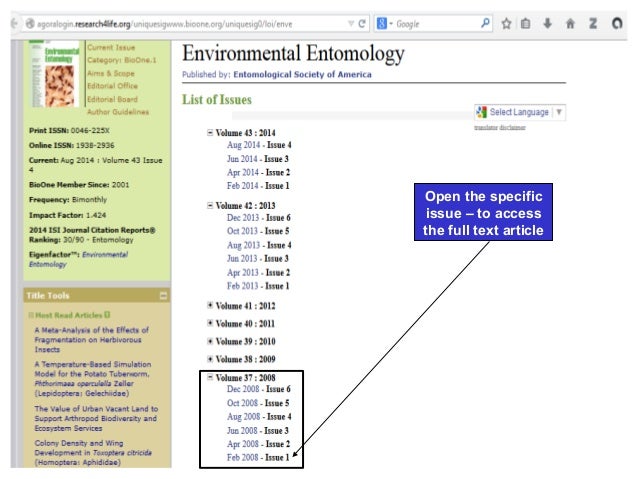Open Jun 2008 Issue 3

click(x=258, y=431)
